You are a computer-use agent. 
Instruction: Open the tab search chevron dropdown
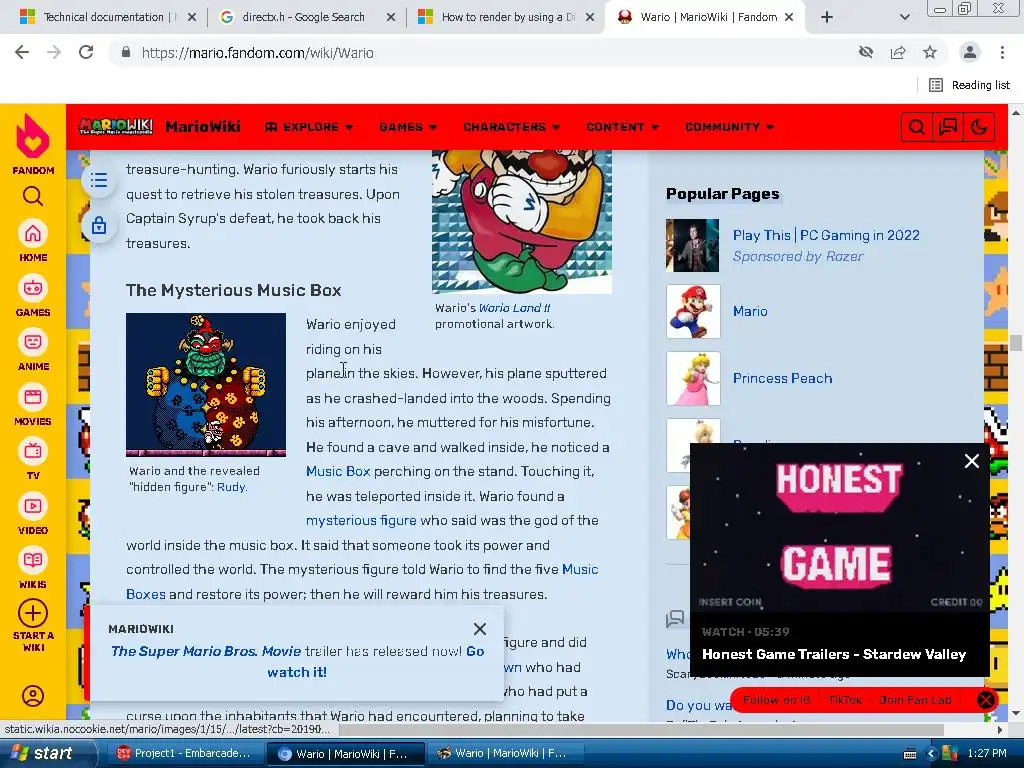click(904, 17)
